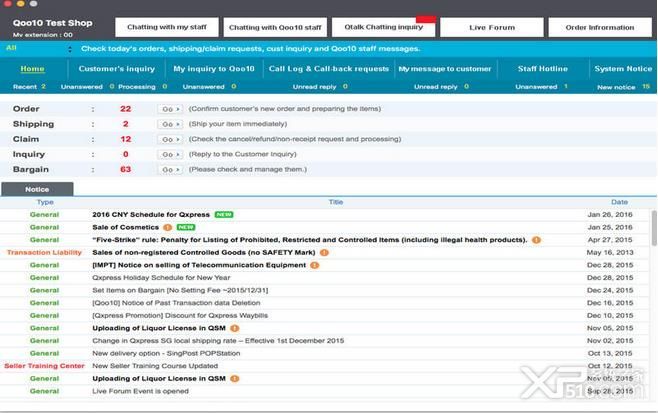Click the orange info icon after the Five-Strike rule notice

click(536, 240)
